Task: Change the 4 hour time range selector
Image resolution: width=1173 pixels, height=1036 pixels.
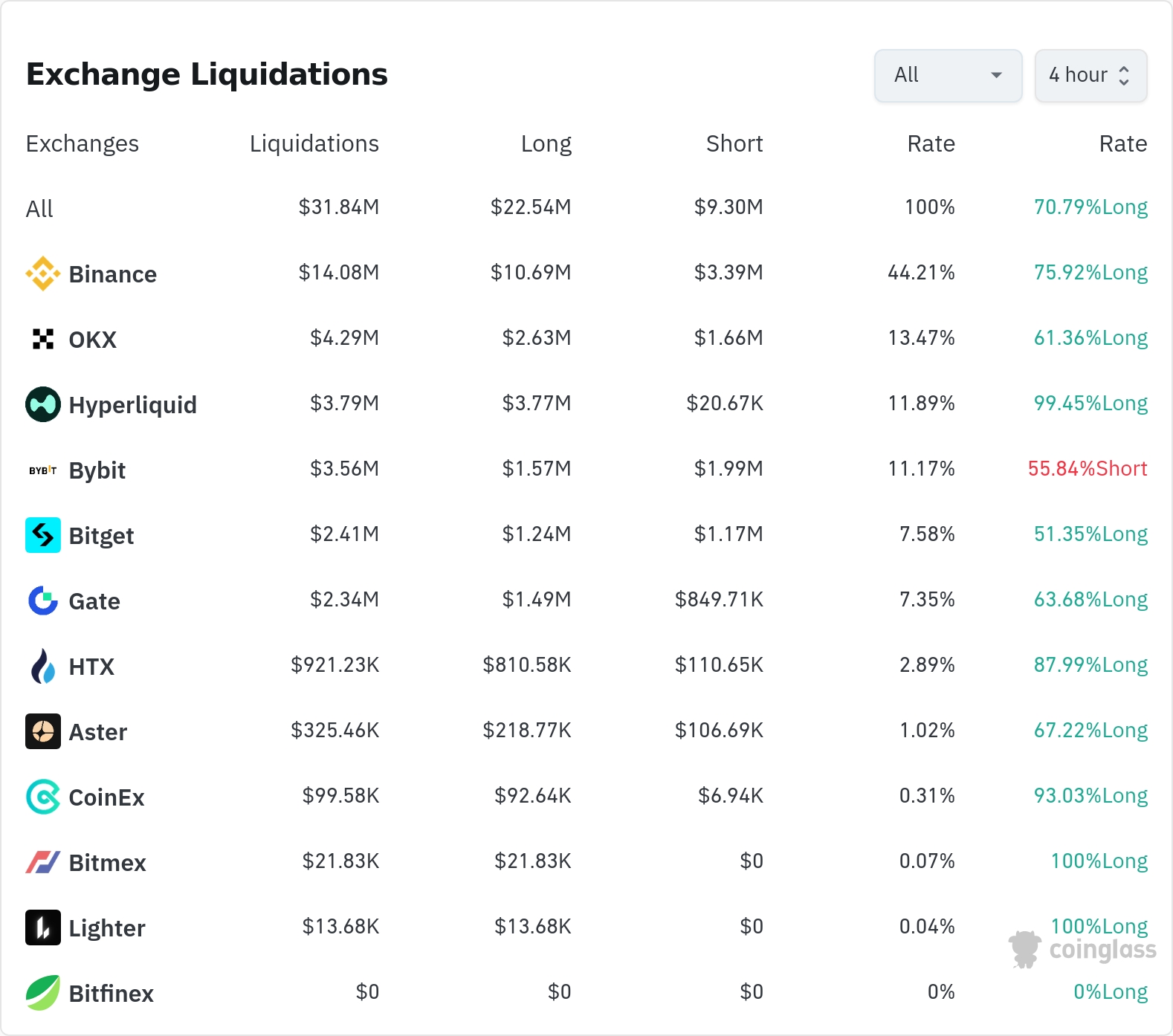Action: 1090,75
